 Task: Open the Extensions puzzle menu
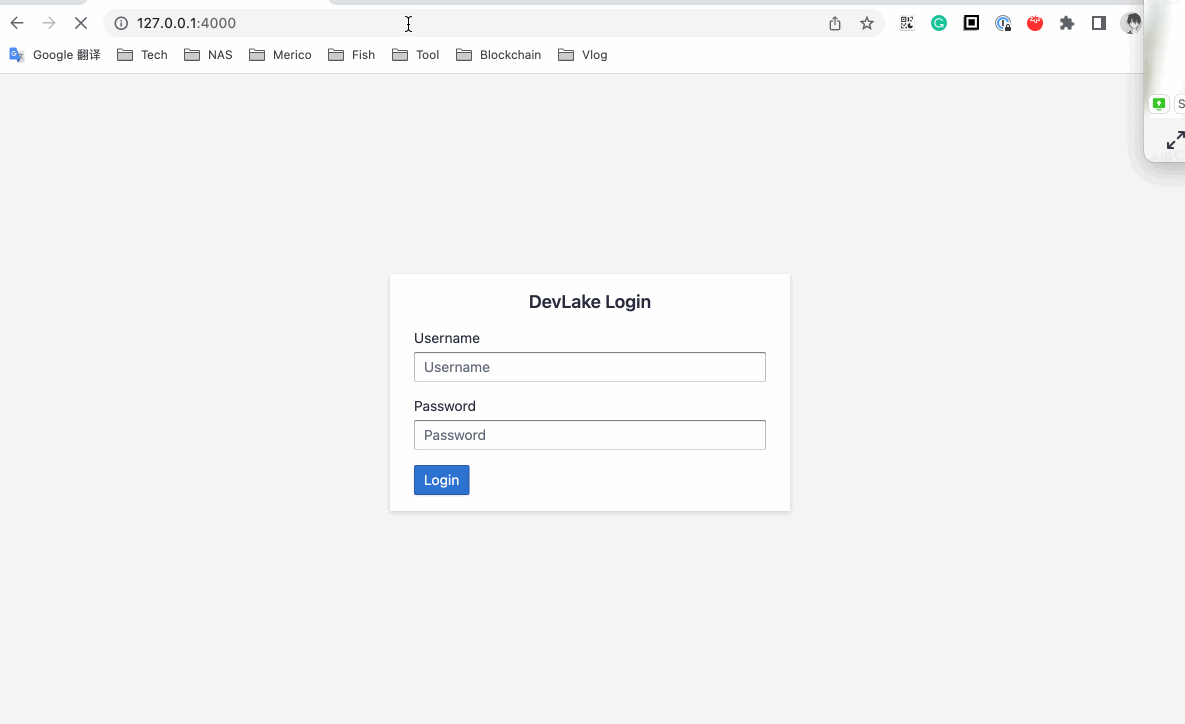1066,23
